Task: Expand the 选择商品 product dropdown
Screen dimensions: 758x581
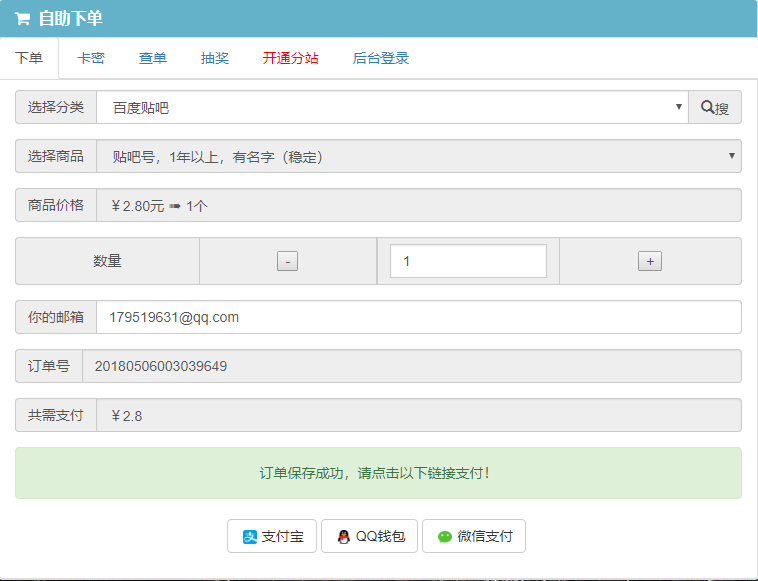Action: pos(419,156)
